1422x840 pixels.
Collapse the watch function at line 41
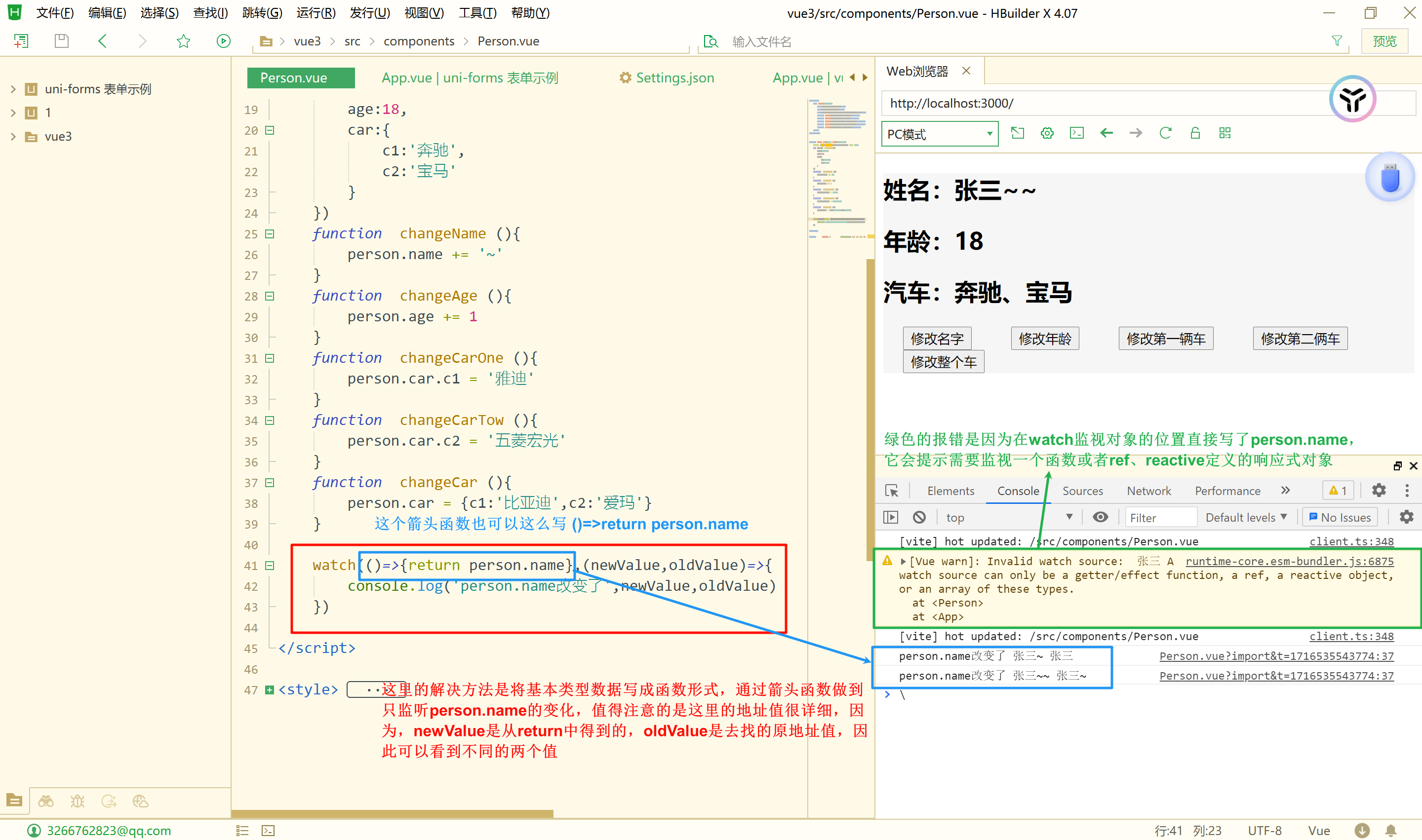pyautogui.click(x=270, y=566)
